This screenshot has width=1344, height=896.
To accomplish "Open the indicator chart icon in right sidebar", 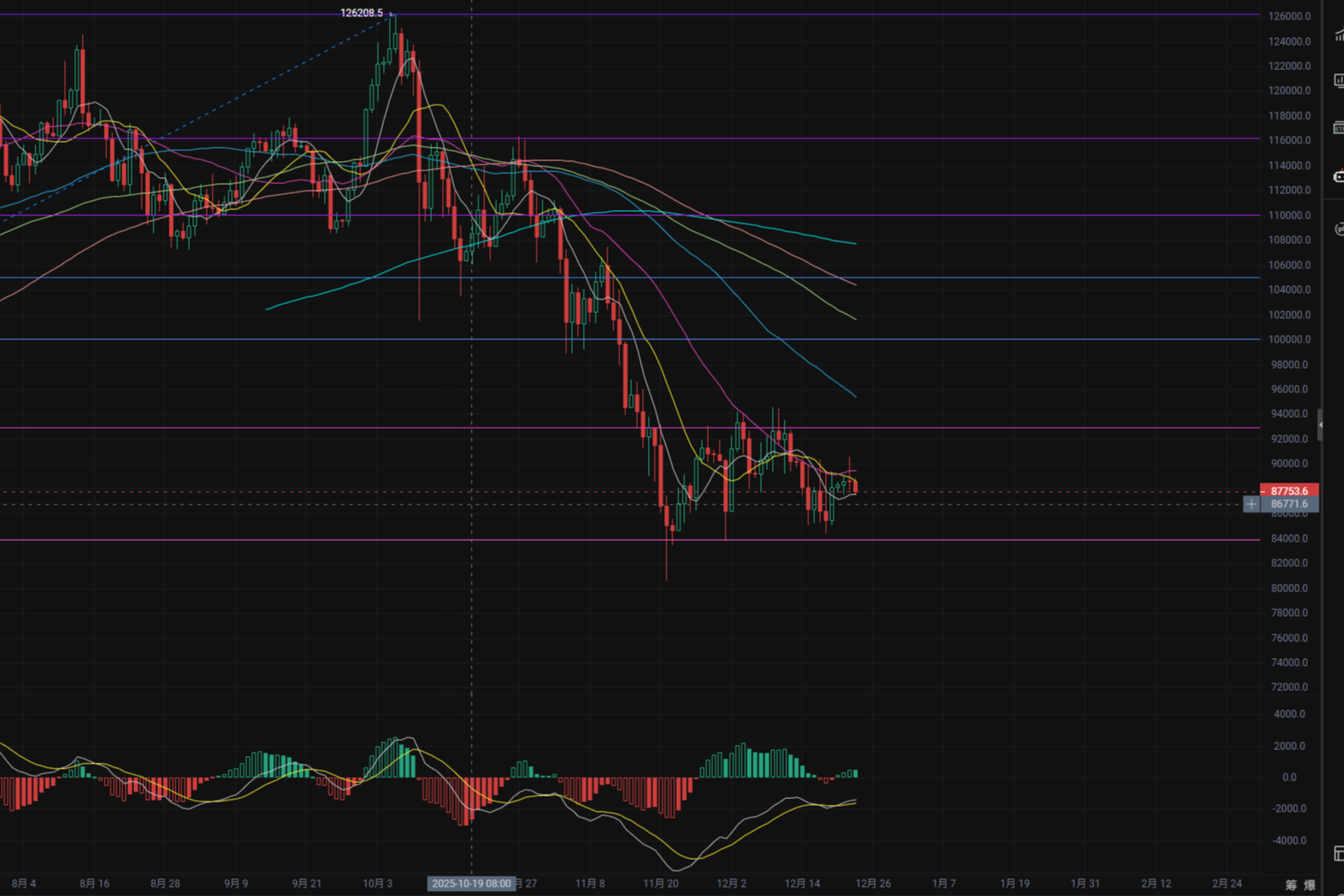I will [1338, 35].
